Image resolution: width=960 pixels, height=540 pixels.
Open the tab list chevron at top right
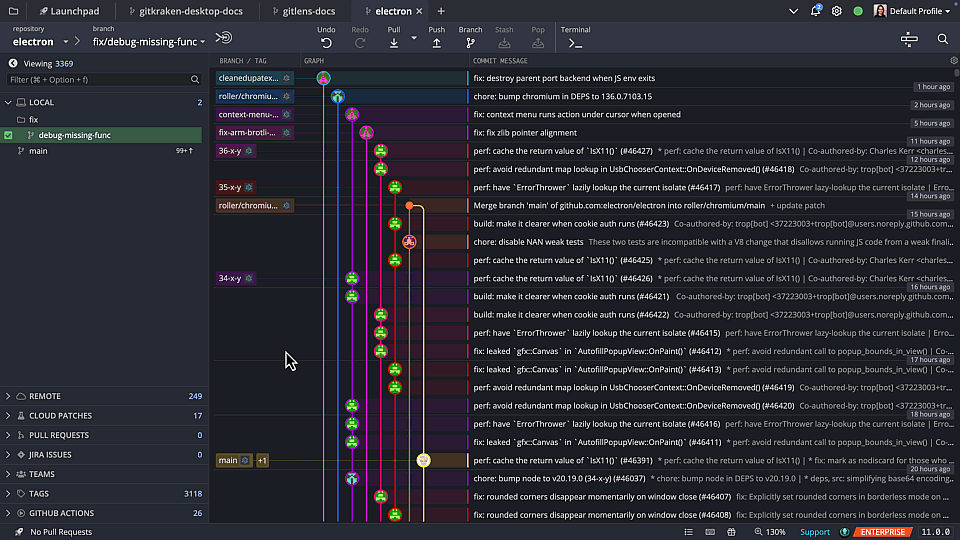click(793, 11)
